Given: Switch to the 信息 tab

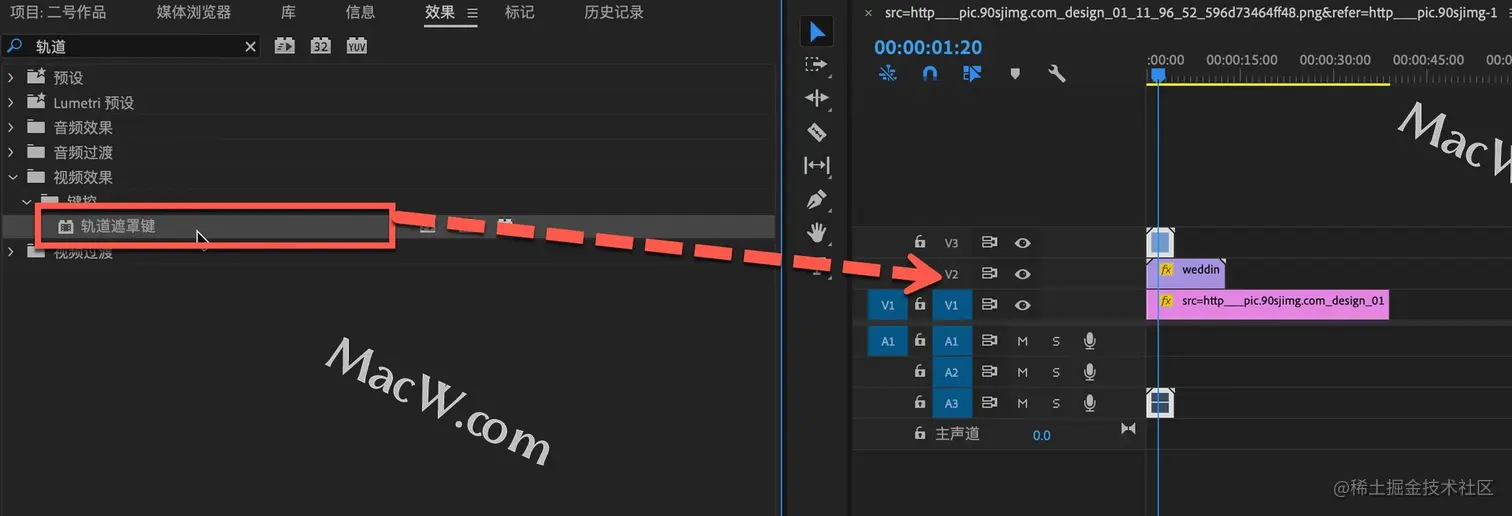Looking at the screenshot, I should (x=360, y=13).
